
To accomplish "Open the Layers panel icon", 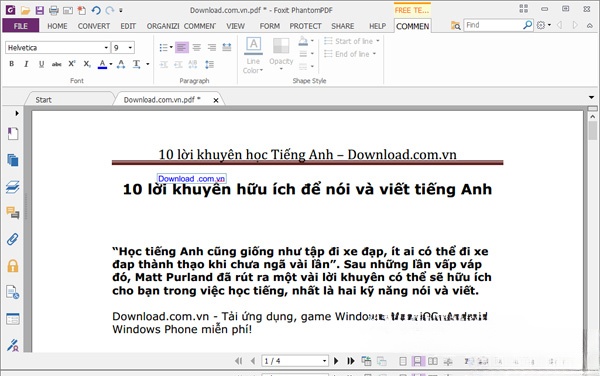I will point(13,187).
